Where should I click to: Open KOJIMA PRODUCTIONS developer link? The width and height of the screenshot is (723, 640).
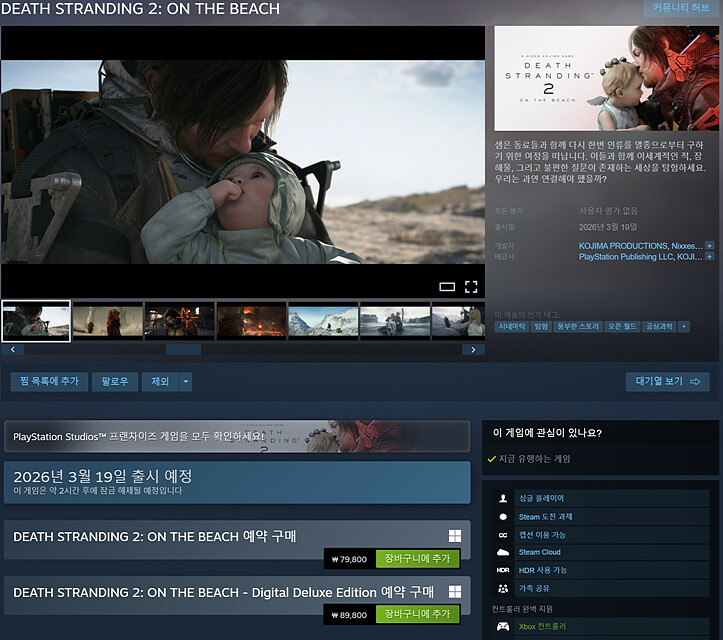pyautogui.click(x=623, y=246)
